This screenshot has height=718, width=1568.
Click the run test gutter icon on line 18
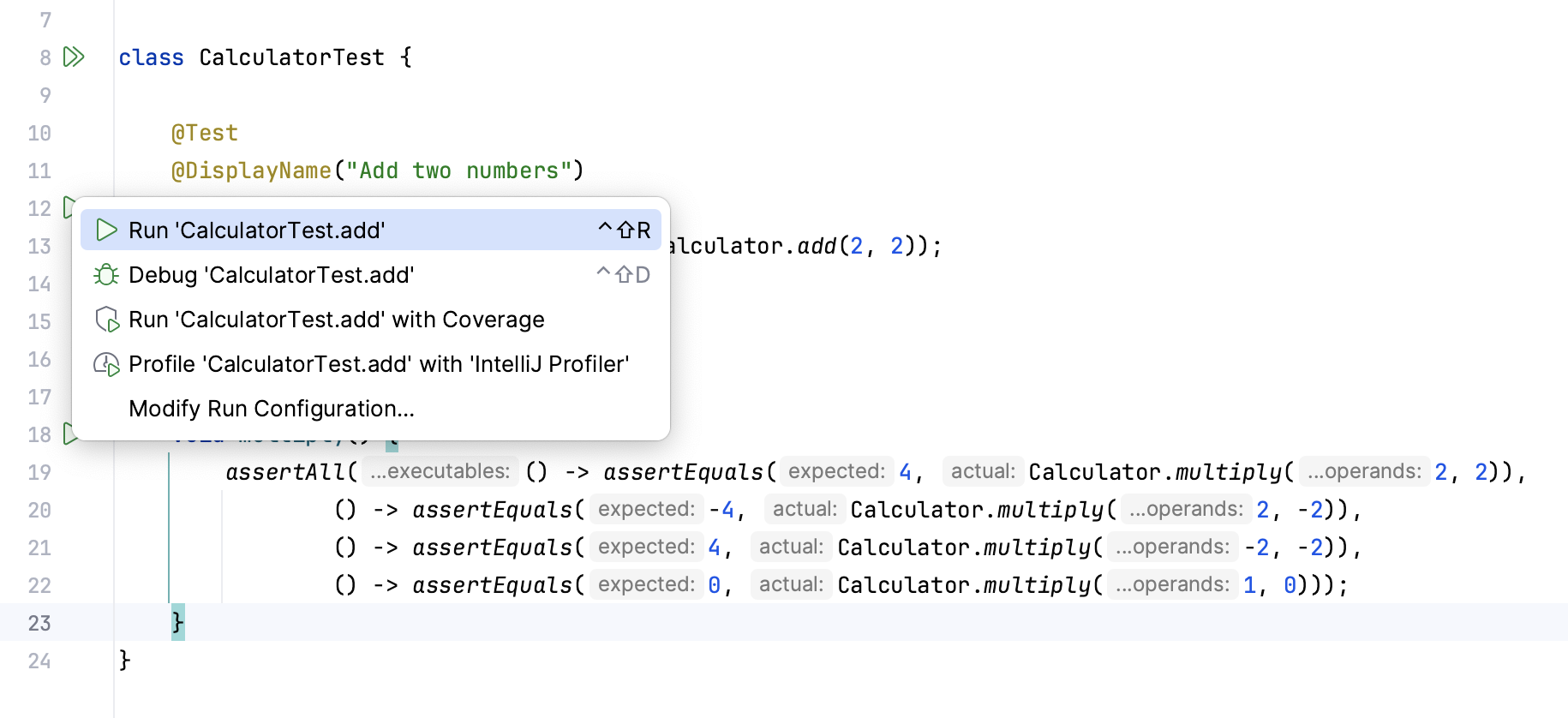coord(69,434)
